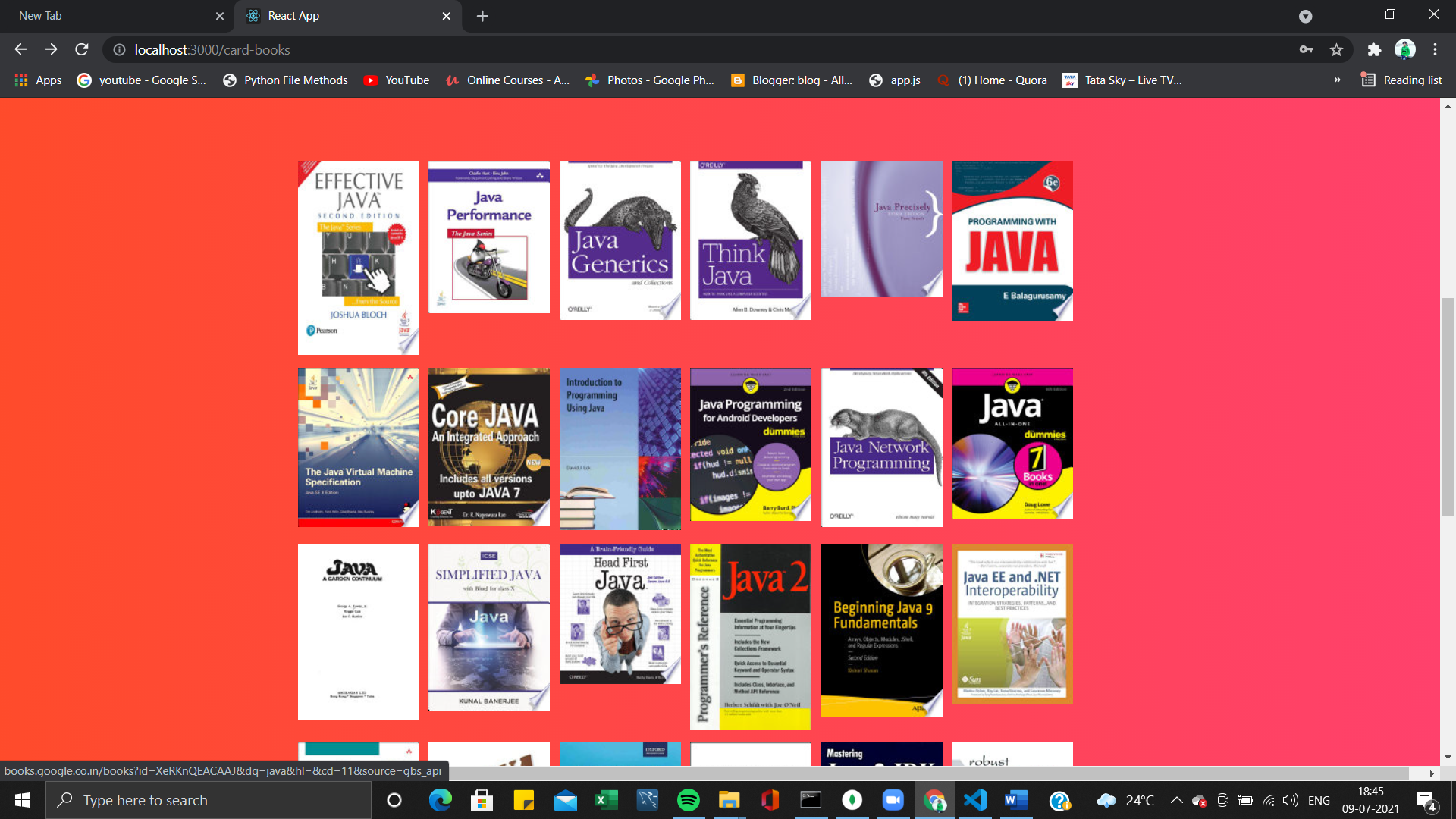Open Visual Studio Code from taskbar
The height and width of the screenshot is (819, 1456).
[975, 800]
